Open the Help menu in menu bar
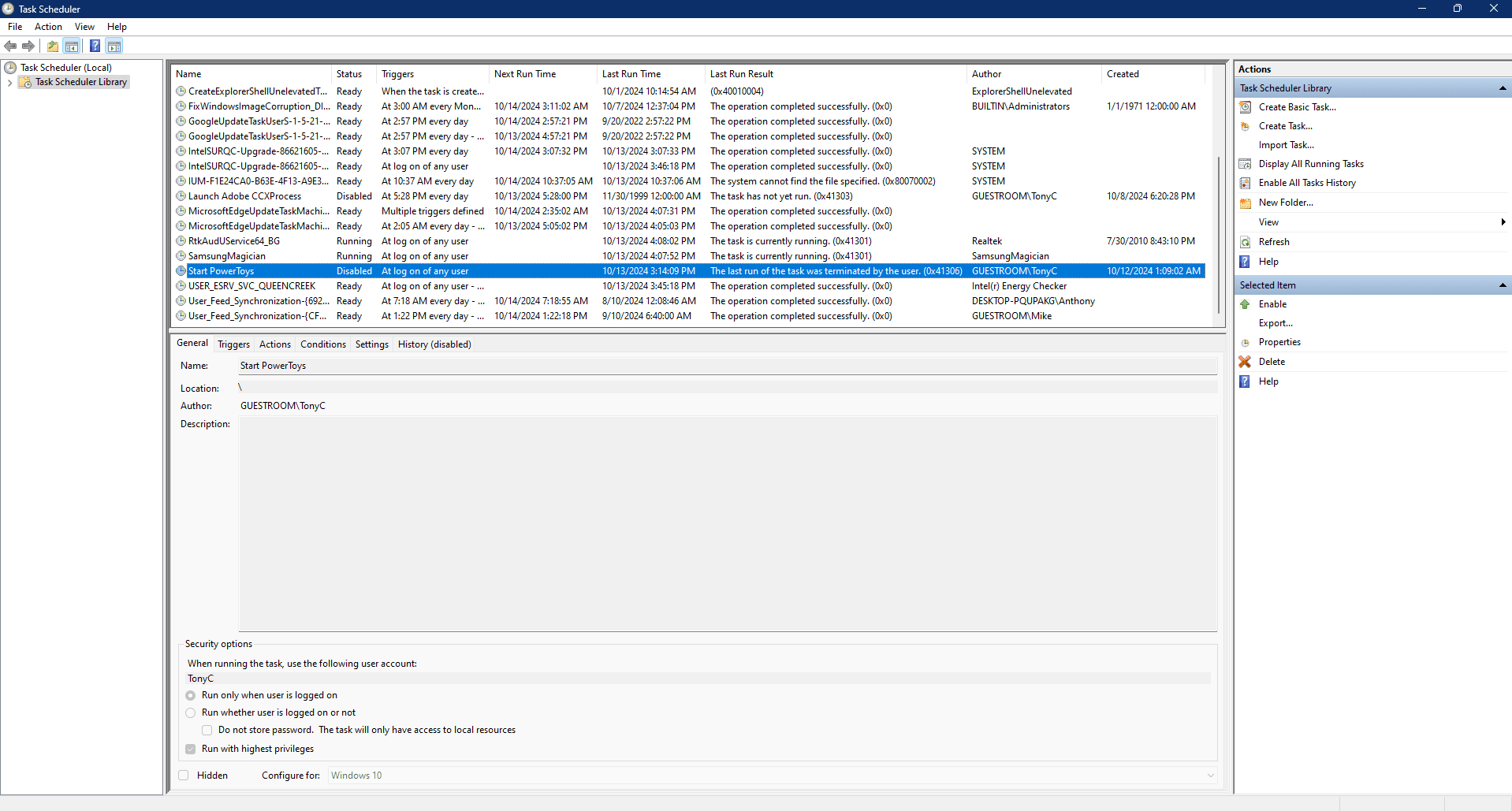This screenshot has width=1512, height=811. coord(117,27)
